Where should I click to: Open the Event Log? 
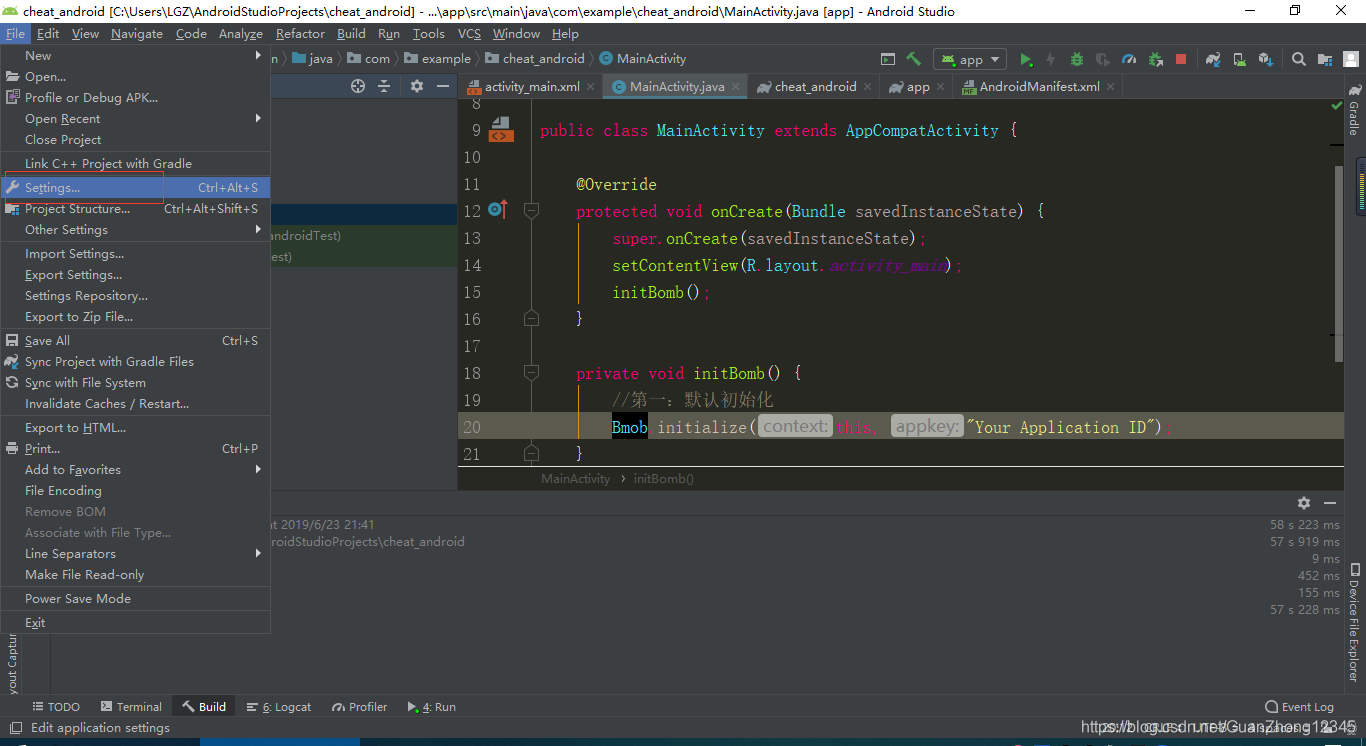[1299, 706]
